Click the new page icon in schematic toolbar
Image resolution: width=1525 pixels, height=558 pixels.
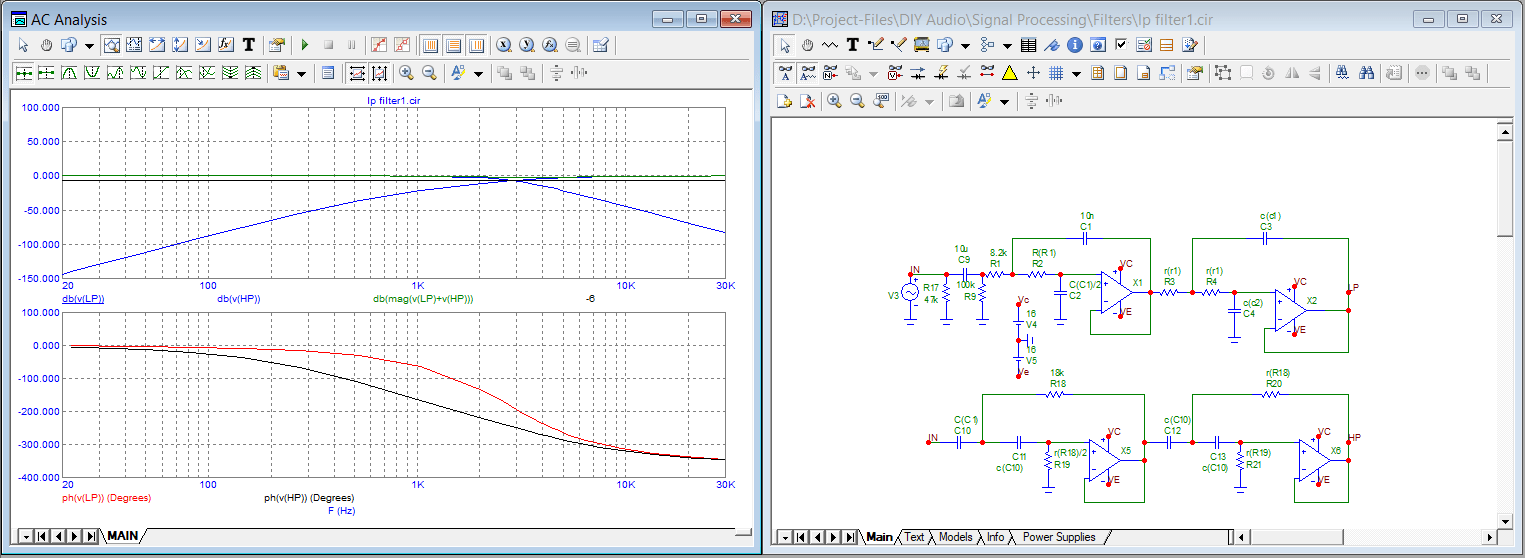[x=784, y=101]
